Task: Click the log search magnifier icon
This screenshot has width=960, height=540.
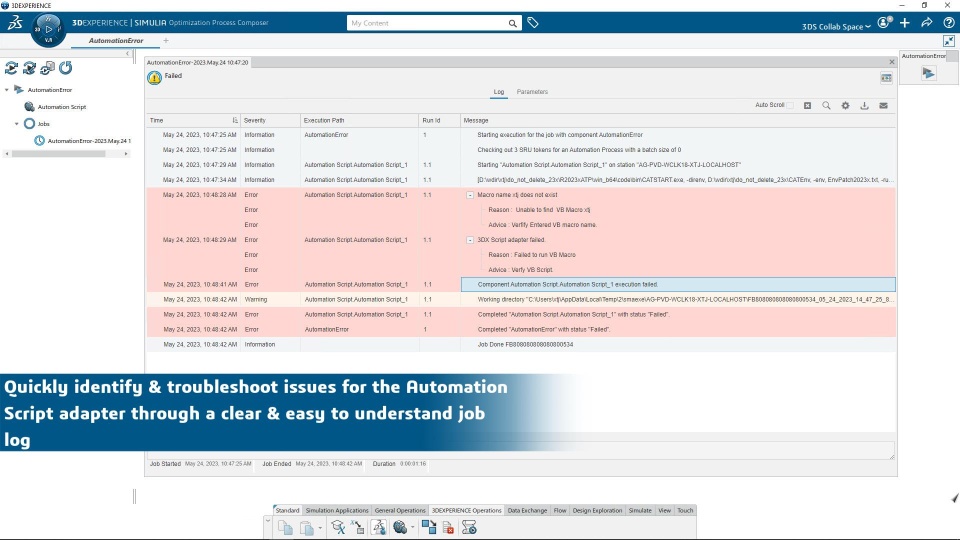Action: click(x=826, y=105)
